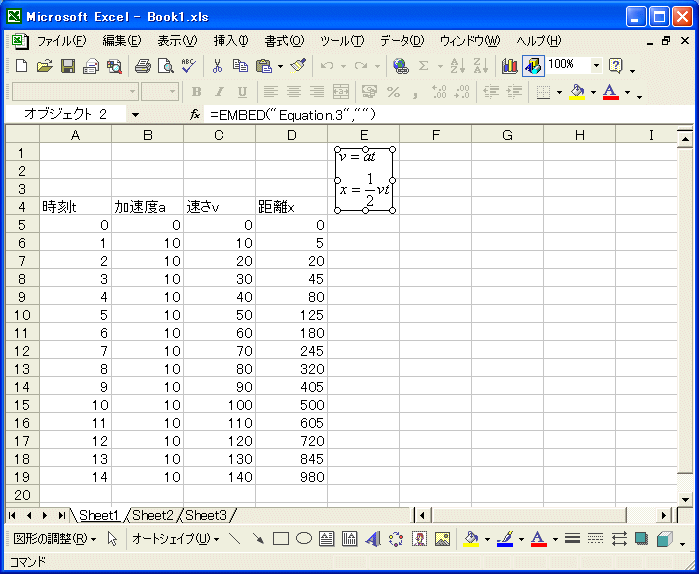The height and width of the screenshot is (574, 699).
Task: Click the Line Style icon
Action: tap(572, 539)
